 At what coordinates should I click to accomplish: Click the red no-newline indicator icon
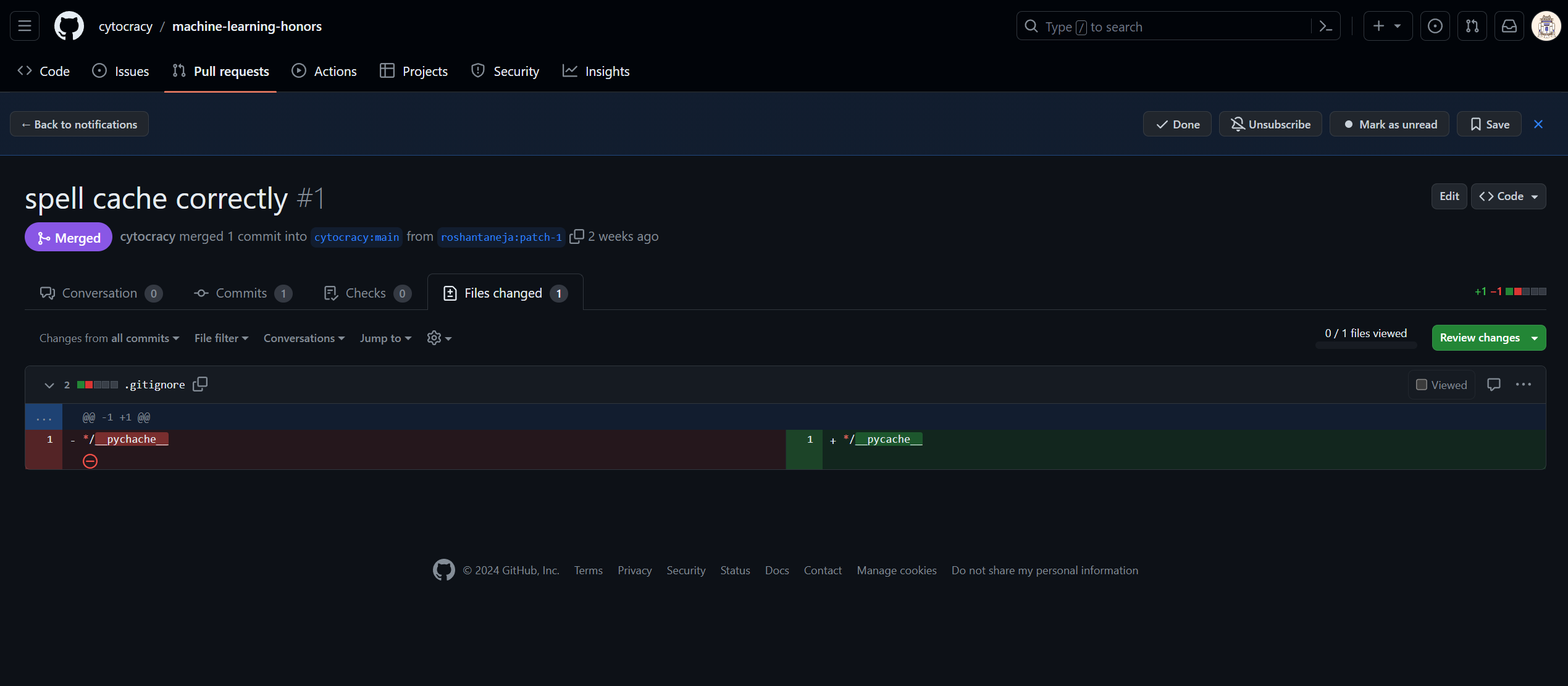90,461
